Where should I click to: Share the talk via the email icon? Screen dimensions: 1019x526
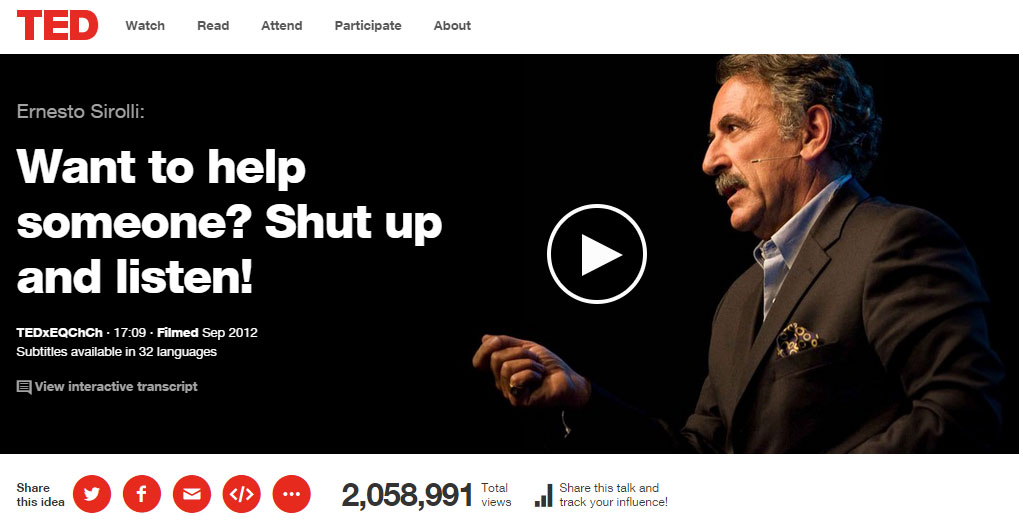(192, 494)
